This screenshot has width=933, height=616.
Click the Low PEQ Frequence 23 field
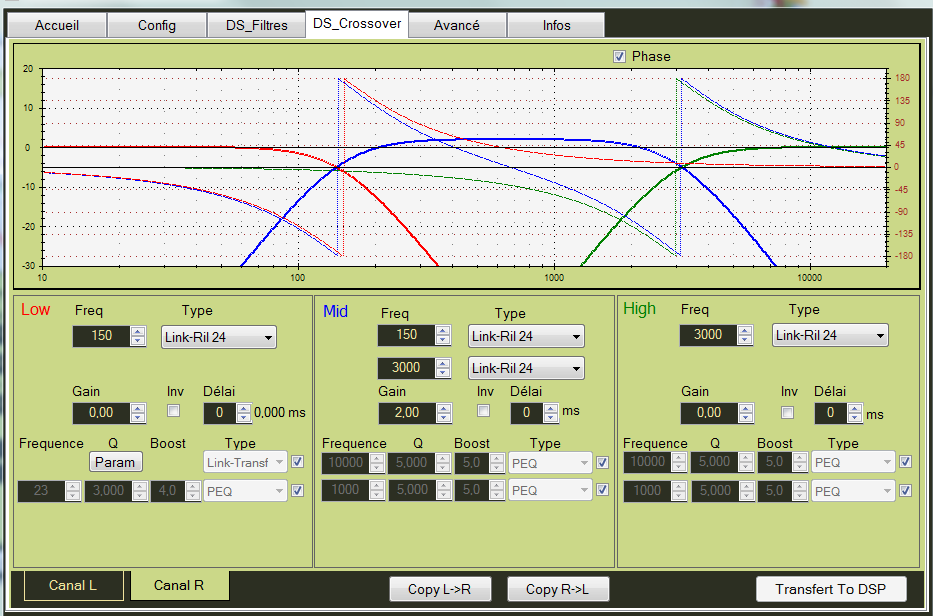click(x=41, y=491)
